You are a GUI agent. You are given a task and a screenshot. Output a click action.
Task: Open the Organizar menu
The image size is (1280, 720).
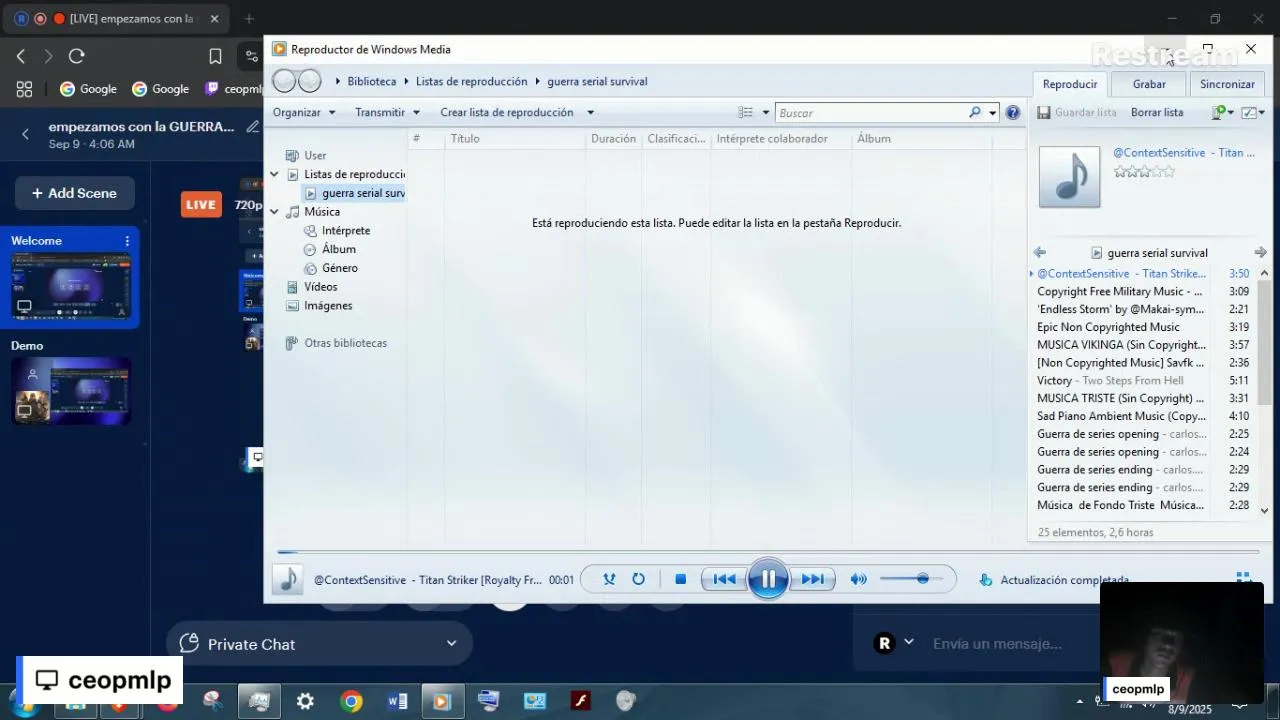click(x=304, y=112)
